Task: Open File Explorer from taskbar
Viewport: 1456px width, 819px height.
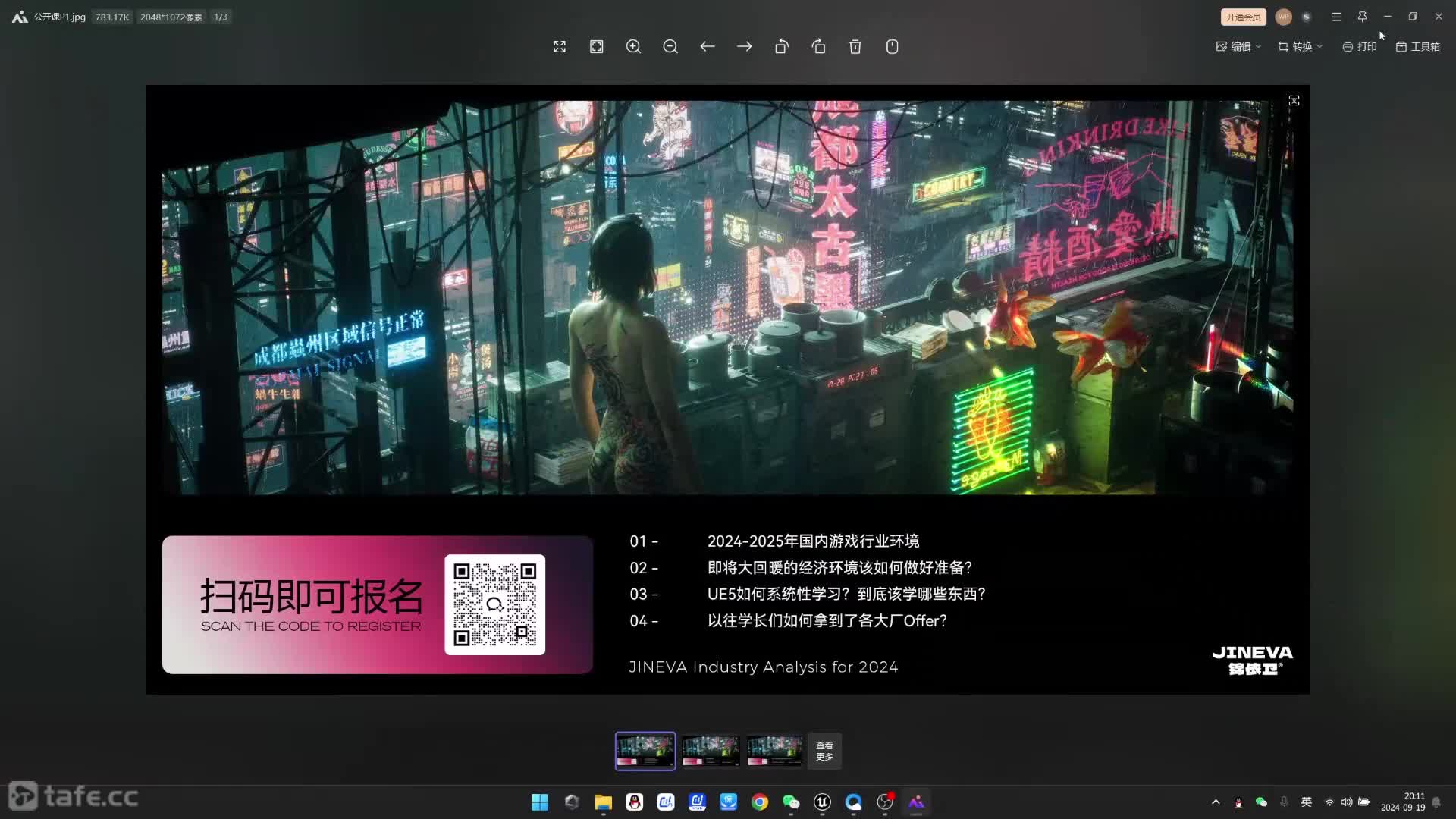Action: [603, 802]
